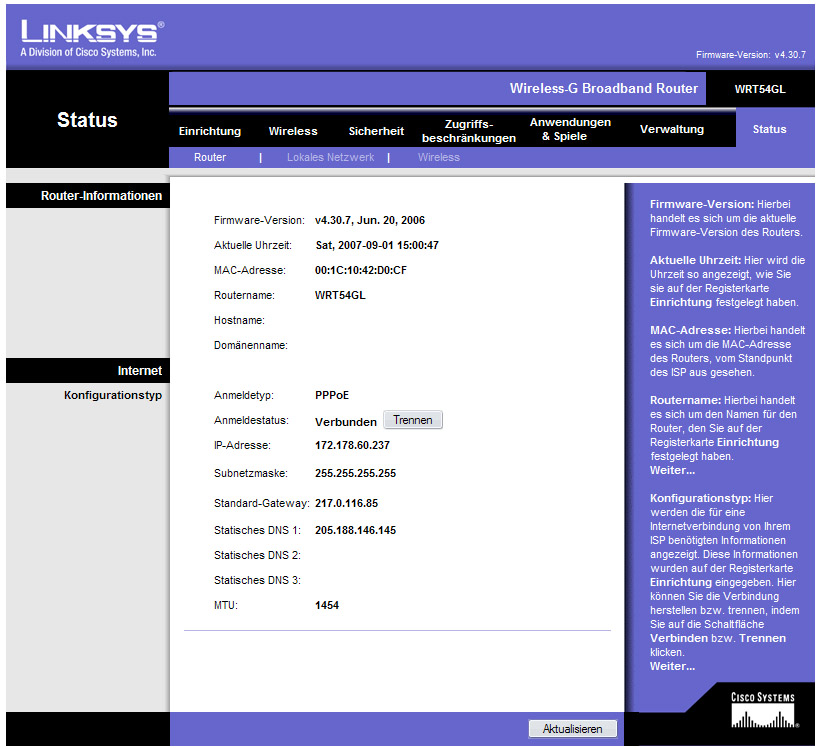This screenshot has width=817, height=748.
Task: Follow the Weiter link under Routername help
Action: click(x=672, y=470)
